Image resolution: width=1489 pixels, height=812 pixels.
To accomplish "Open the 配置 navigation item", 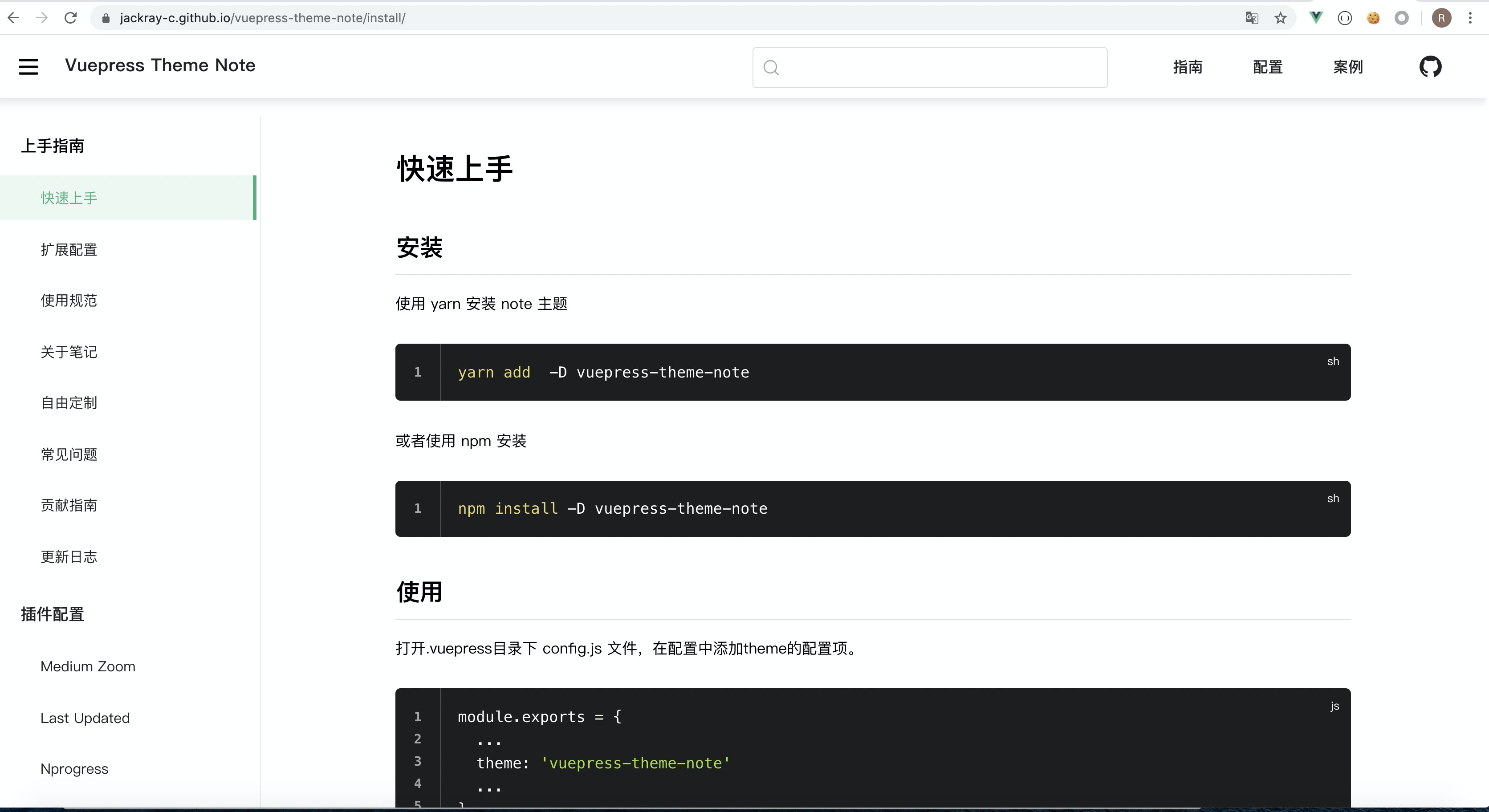I will tap(1268, 67).
